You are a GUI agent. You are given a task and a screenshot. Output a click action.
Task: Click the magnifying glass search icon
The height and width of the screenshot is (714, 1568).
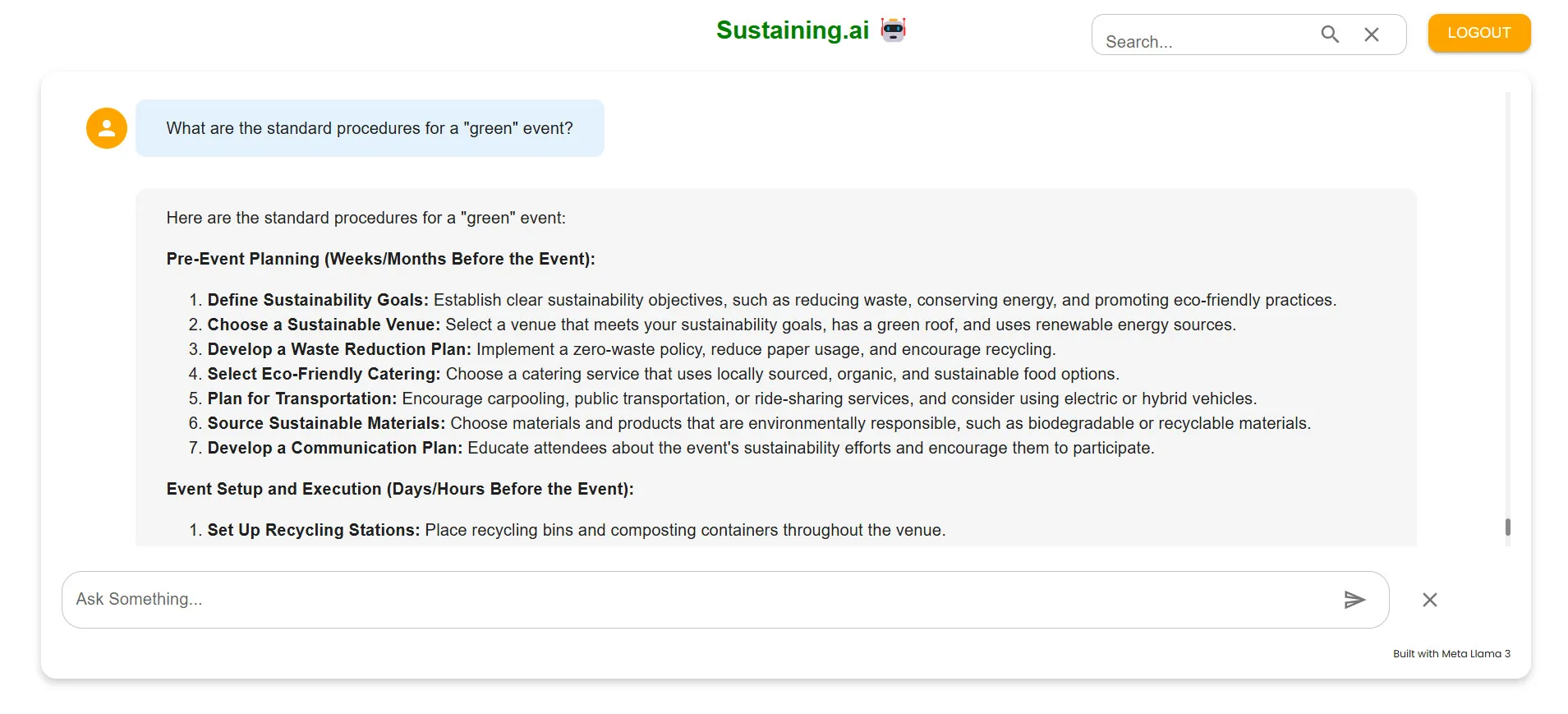[1330, 35]
